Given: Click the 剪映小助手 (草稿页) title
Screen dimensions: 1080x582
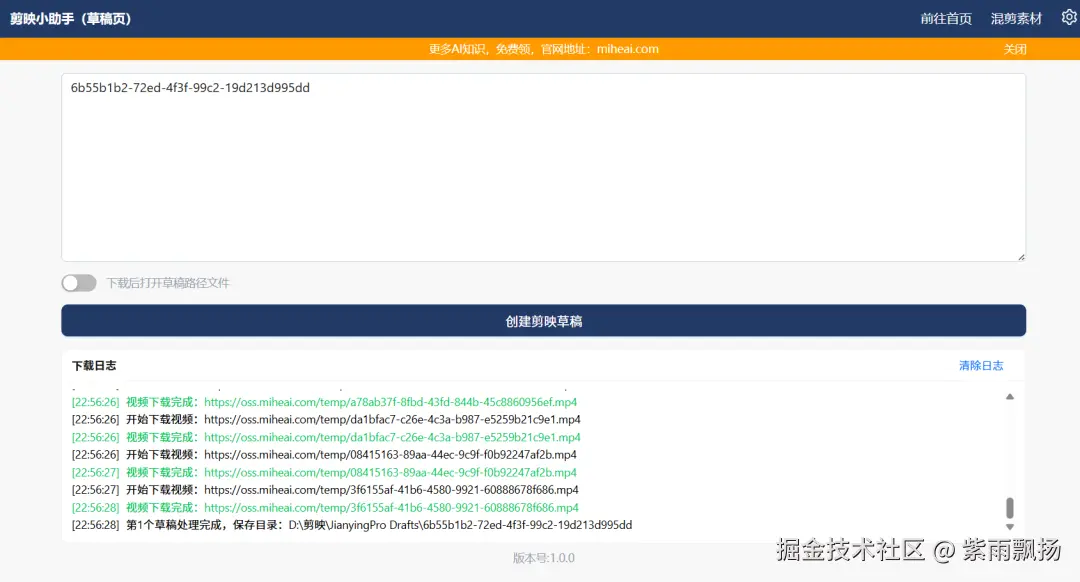Looking at the screenshot, I should click(x=70, y=19).
